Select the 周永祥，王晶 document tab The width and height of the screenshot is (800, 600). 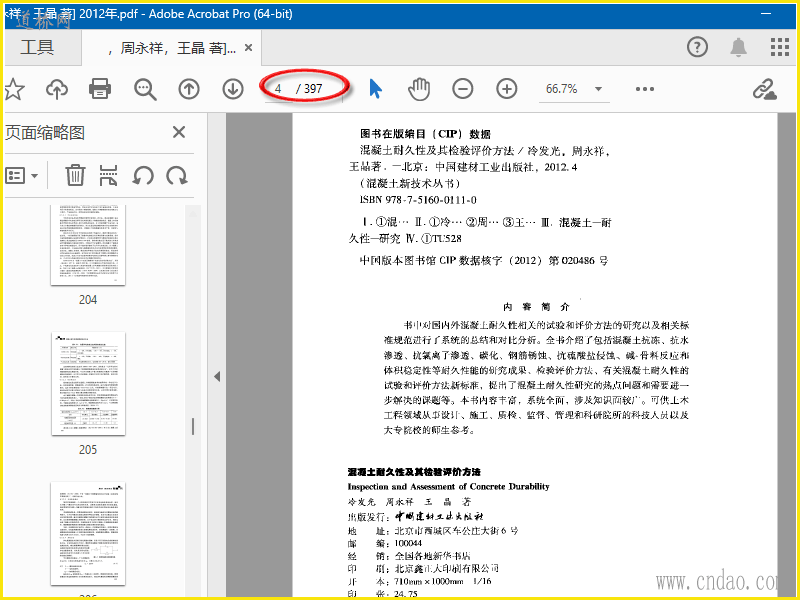171,48
